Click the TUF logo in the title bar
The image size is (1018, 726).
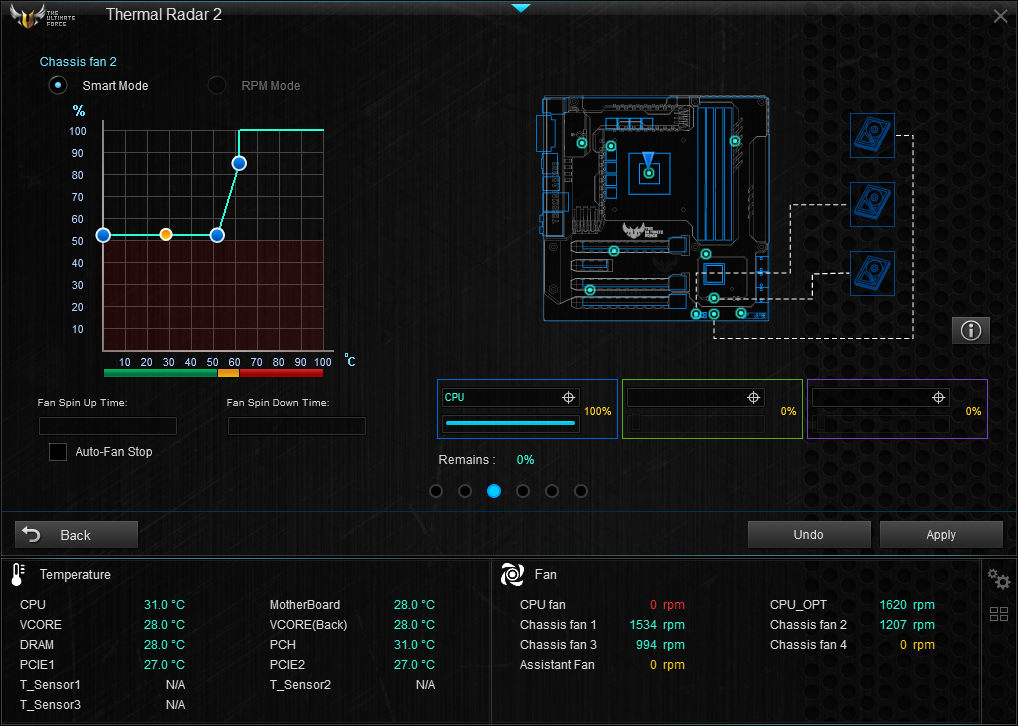point(42,15)
